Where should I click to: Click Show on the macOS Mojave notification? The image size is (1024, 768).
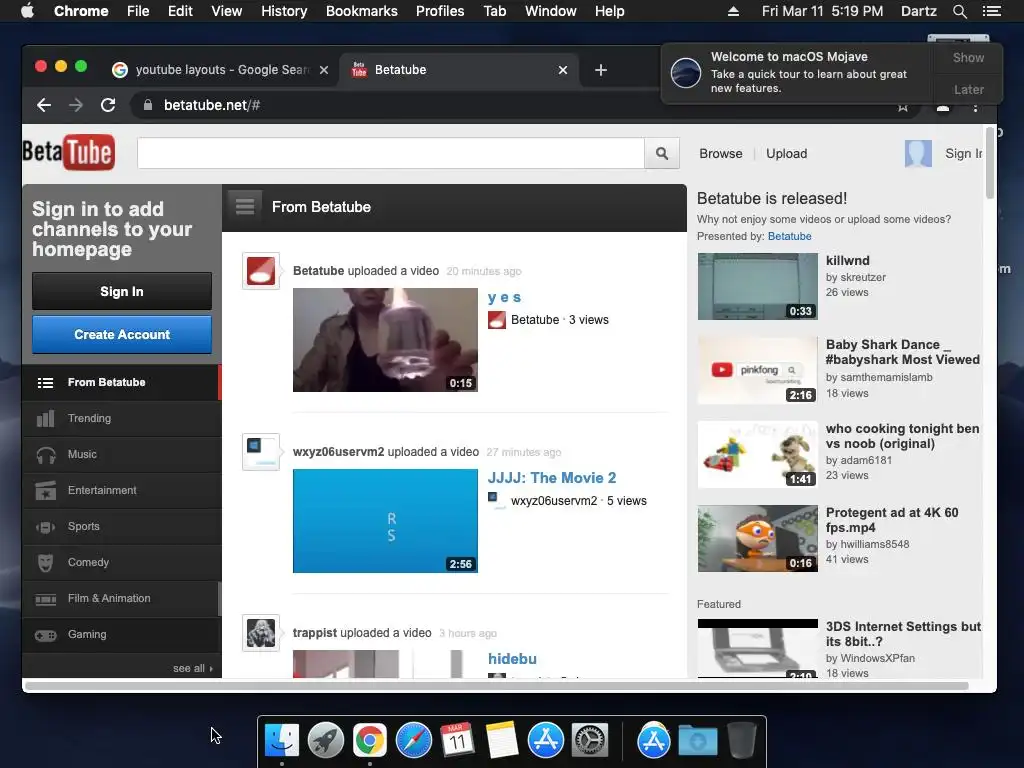pyautogui.click(x=968, y=57)
